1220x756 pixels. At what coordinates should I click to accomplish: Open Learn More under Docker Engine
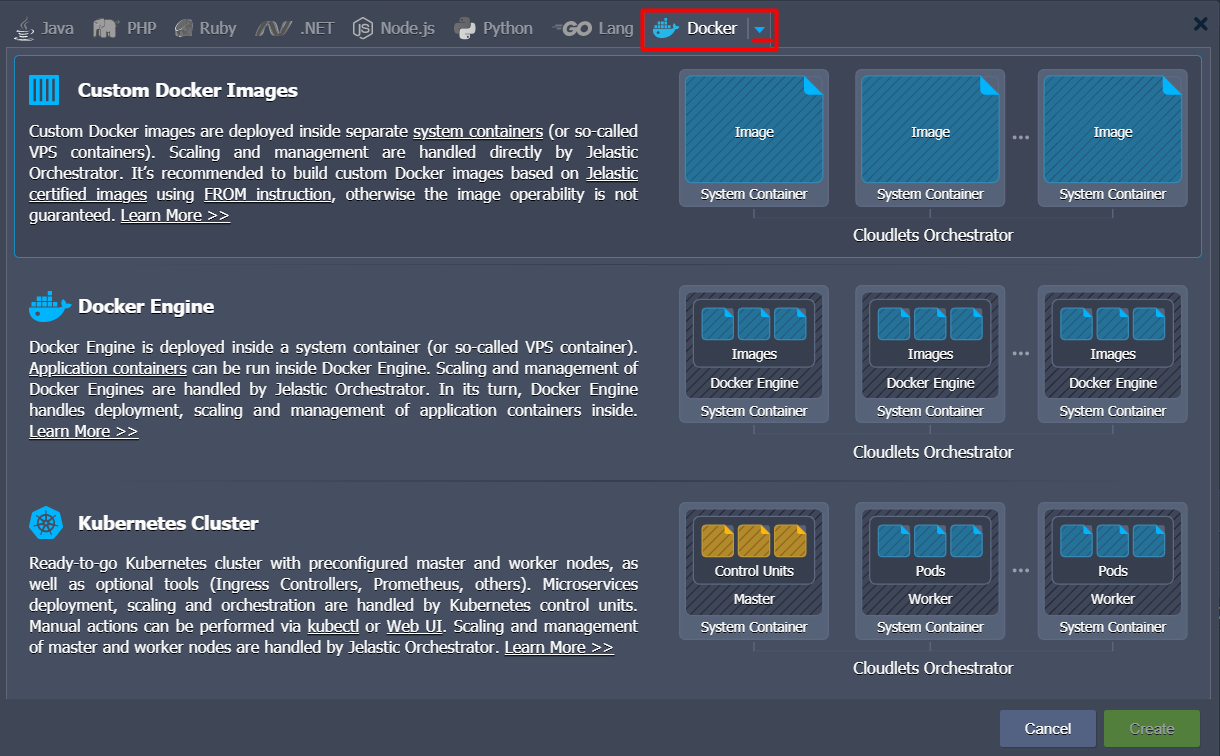tap(84, 431)
